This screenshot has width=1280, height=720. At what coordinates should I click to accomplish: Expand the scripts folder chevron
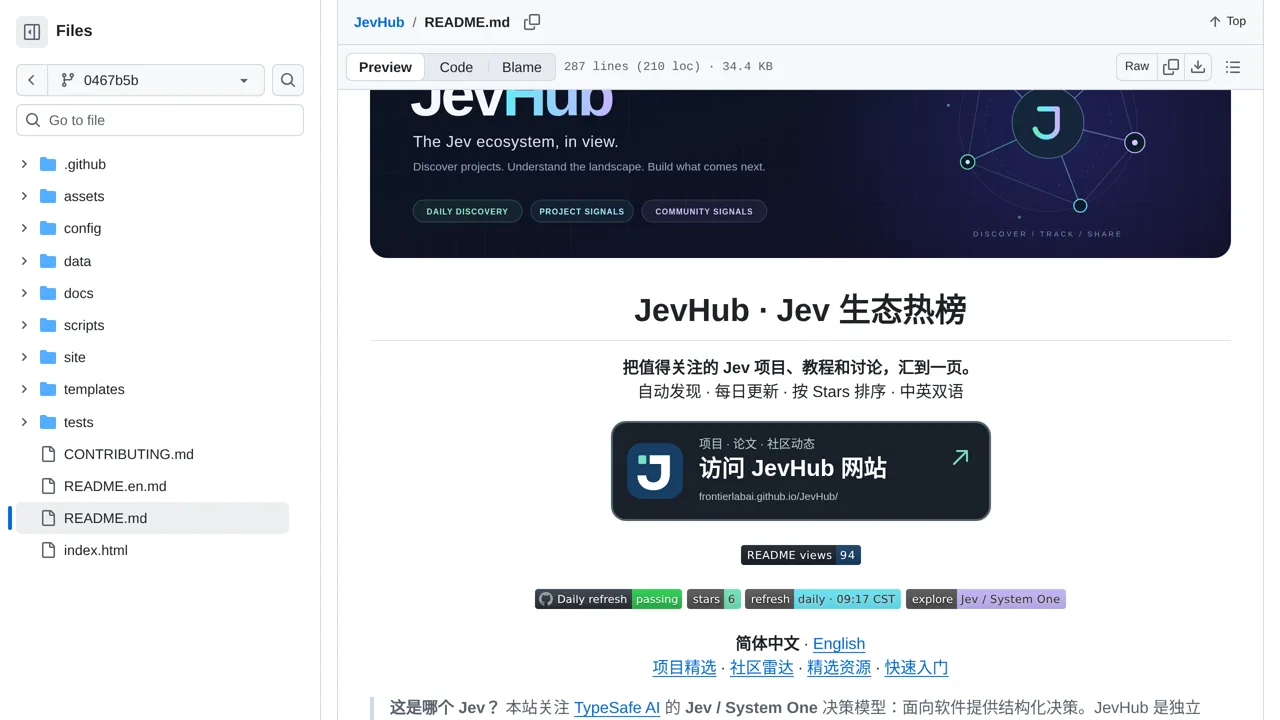click(24, 325)
